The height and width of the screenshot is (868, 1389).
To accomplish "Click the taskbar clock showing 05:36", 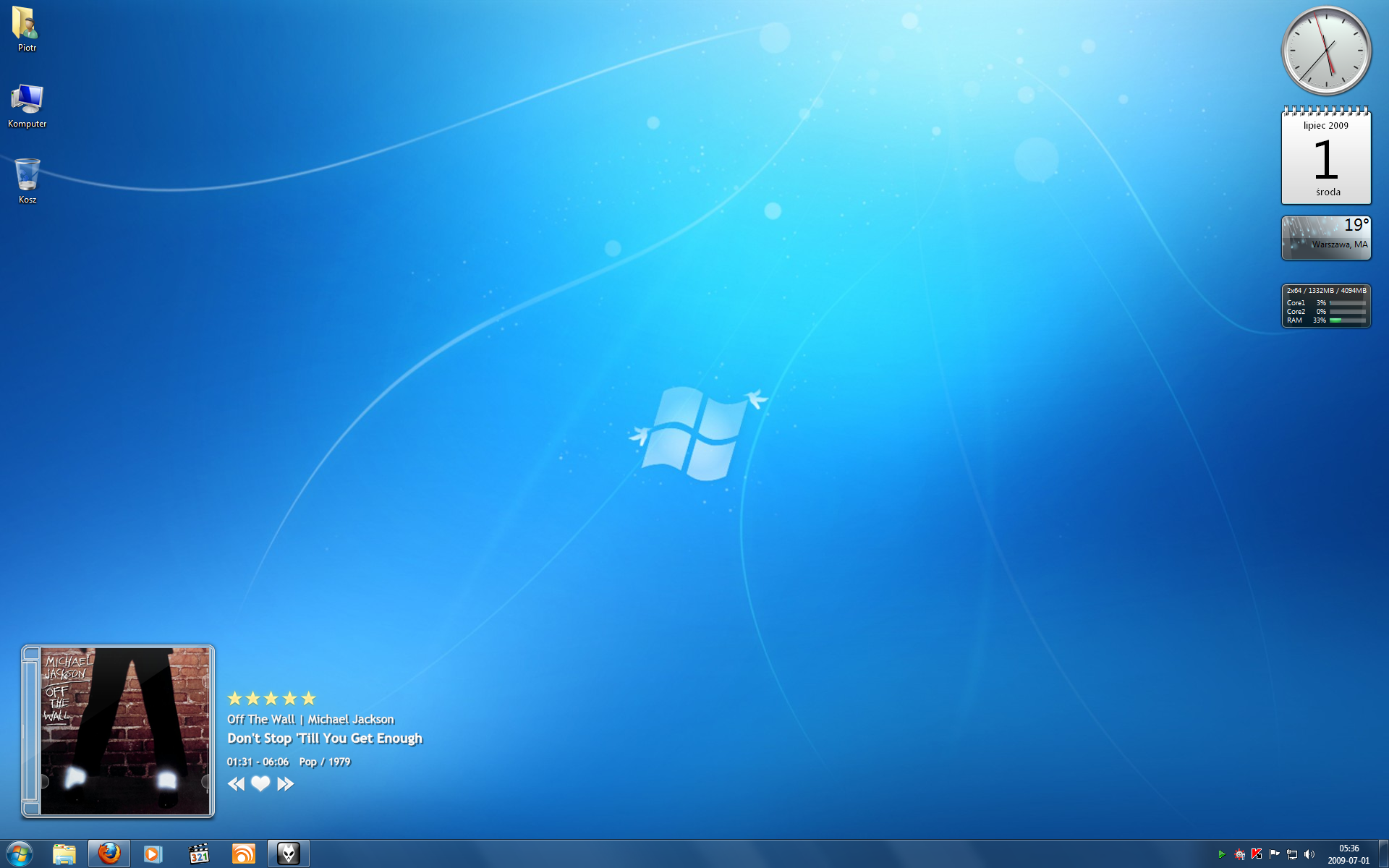I will [x=1348, y=854].
